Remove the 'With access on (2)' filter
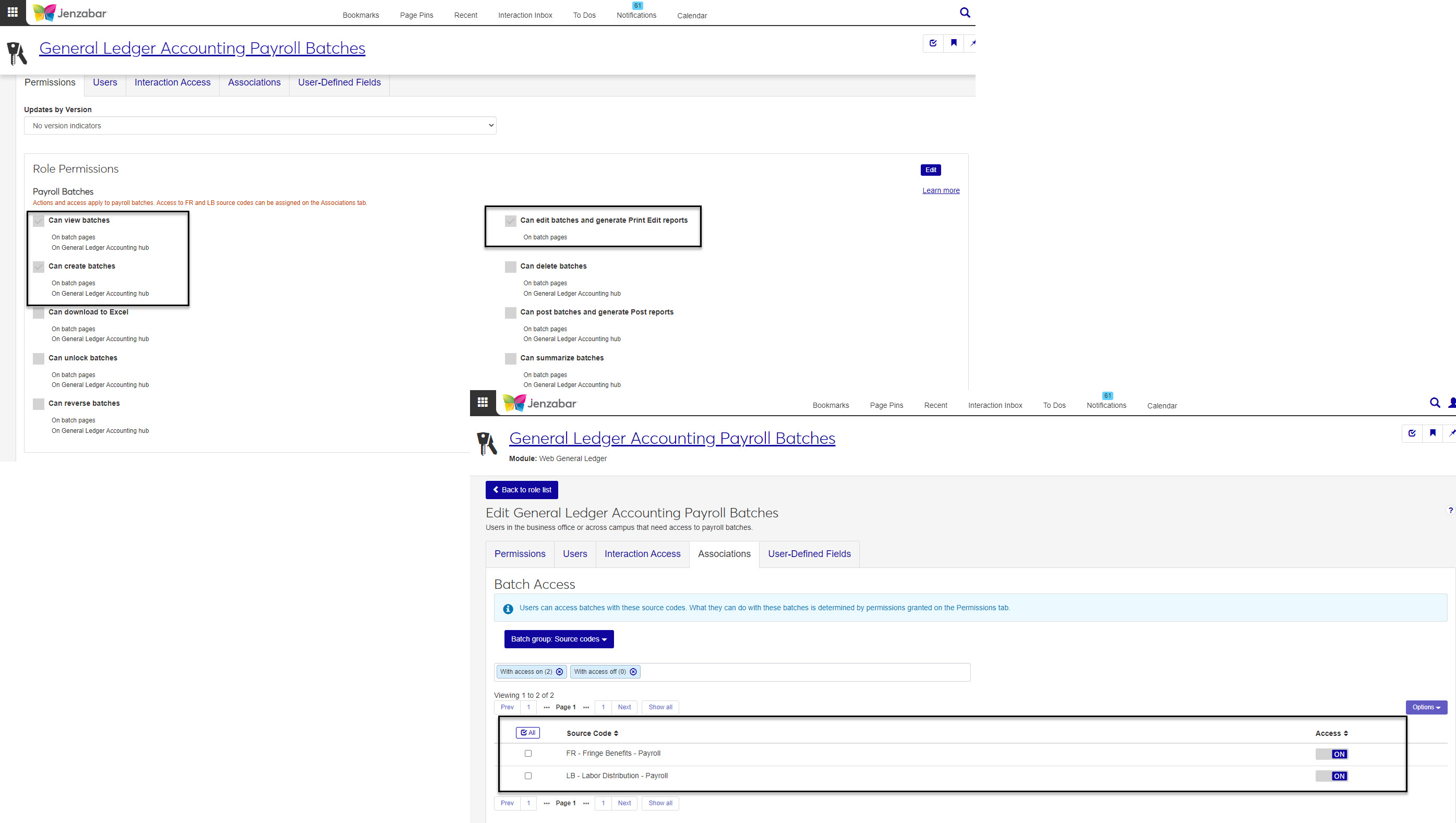The width and height of the screenshot is (1456, 823). [560, 672]
